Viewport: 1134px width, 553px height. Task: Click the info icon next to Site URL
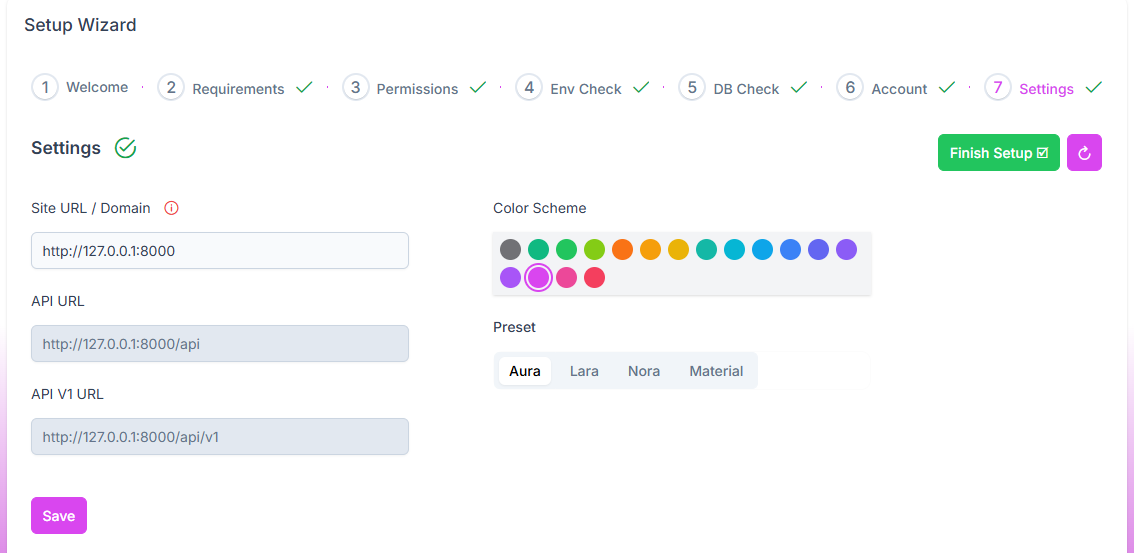[x=171, y=208]
